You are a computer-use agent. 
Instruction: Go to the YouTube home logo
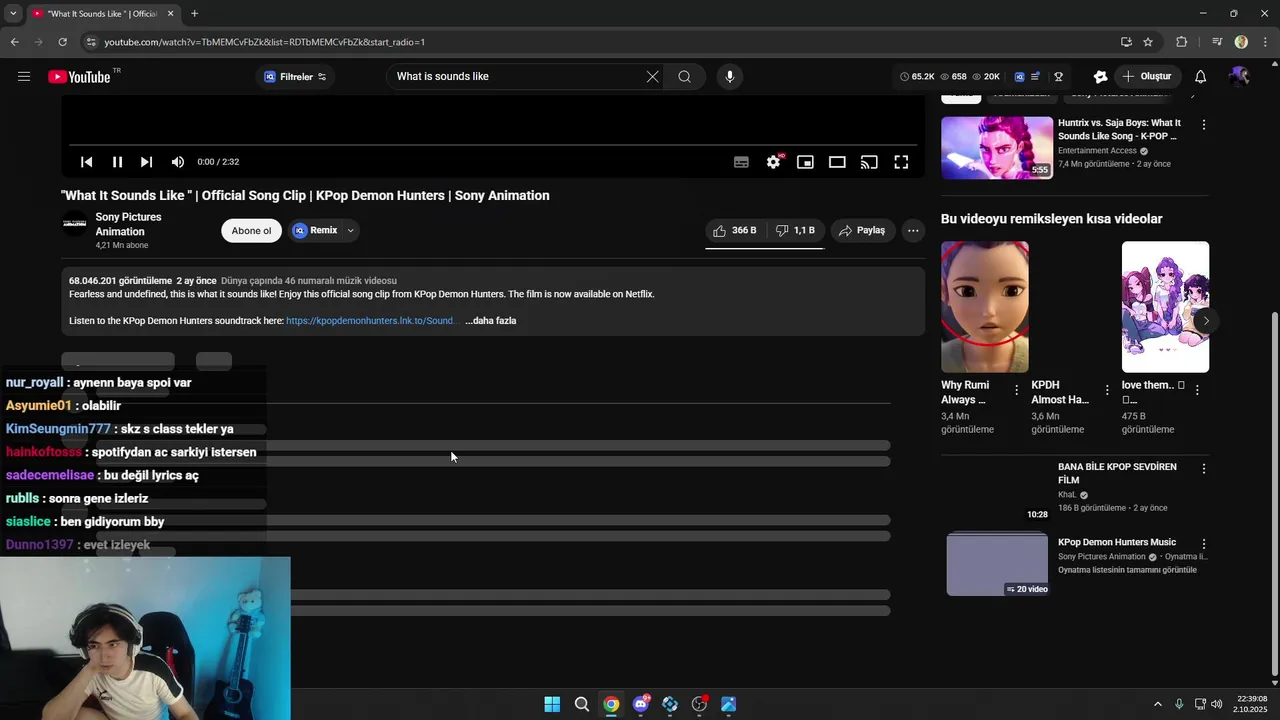[79, 77]
